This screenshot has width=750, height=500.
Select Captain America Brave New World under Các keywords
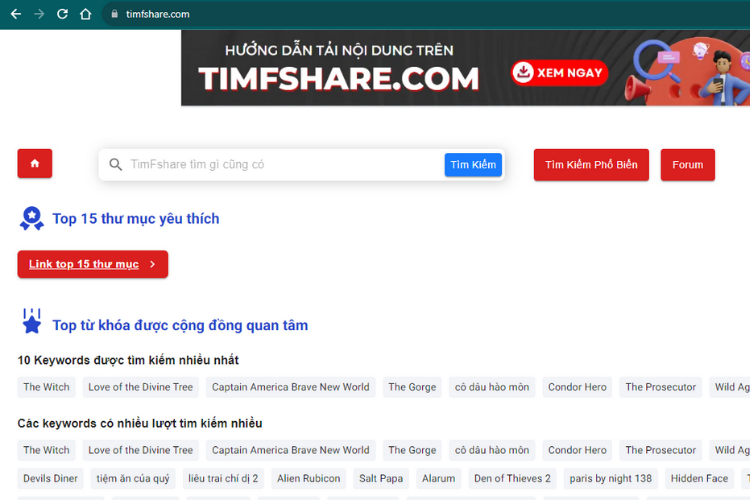[291, 450]
